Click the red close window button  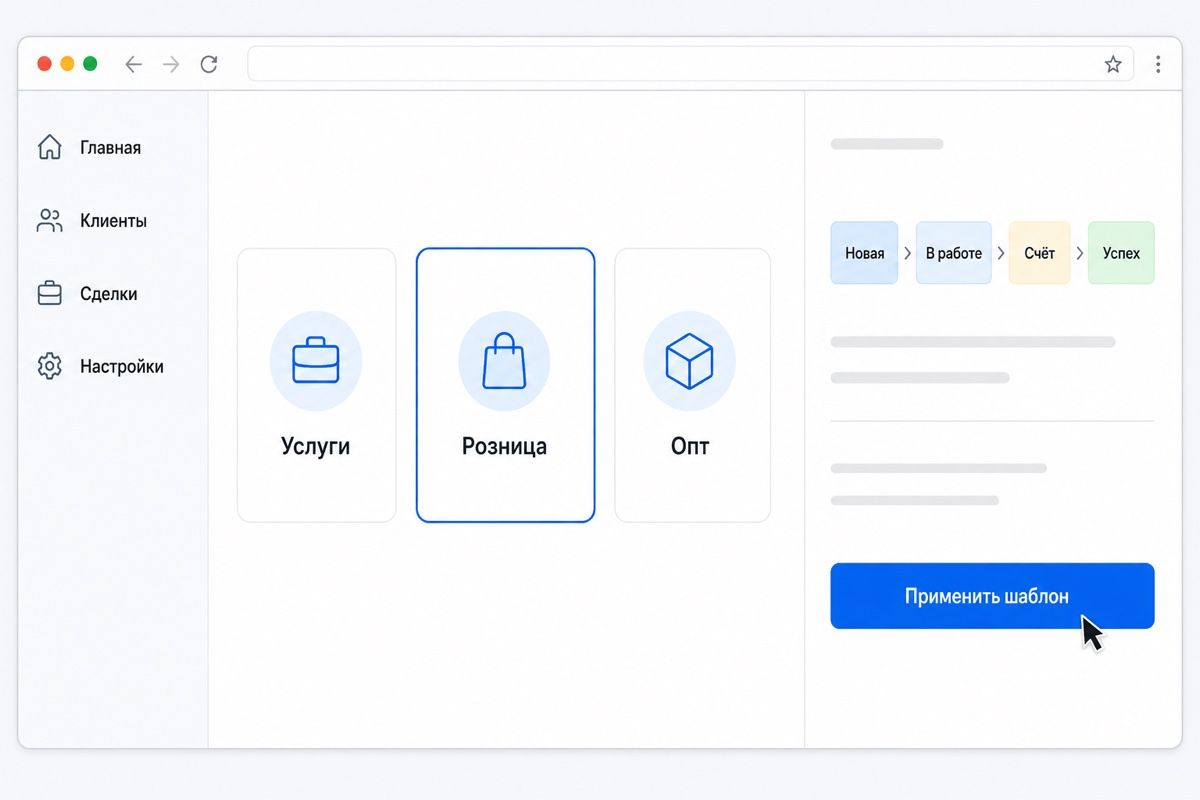pos(44,64)
